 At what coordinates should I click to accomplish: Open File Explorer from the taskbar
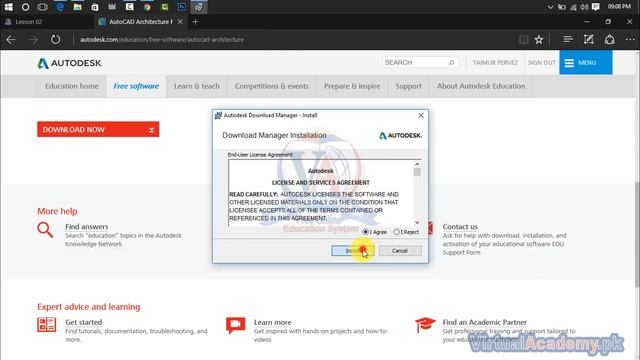[x=77, y=7]
